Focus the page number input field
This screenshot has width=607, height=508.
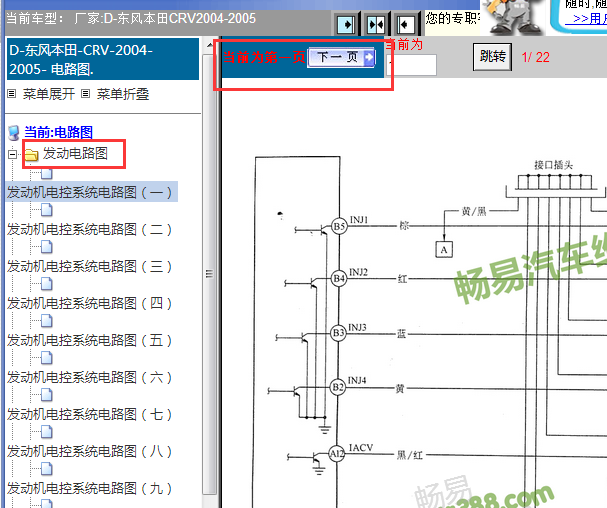[412, 65]
